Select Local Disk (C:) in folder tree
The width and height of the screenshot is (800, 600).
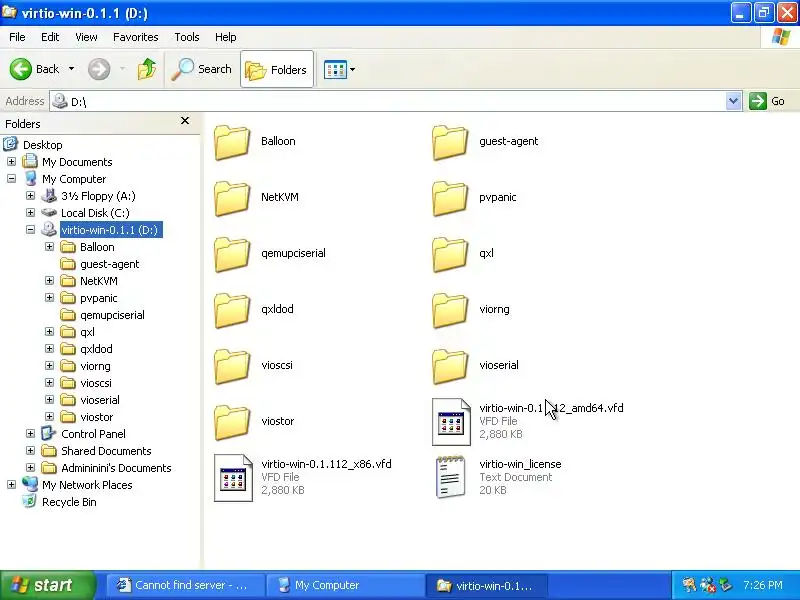(x=95, y=213)
